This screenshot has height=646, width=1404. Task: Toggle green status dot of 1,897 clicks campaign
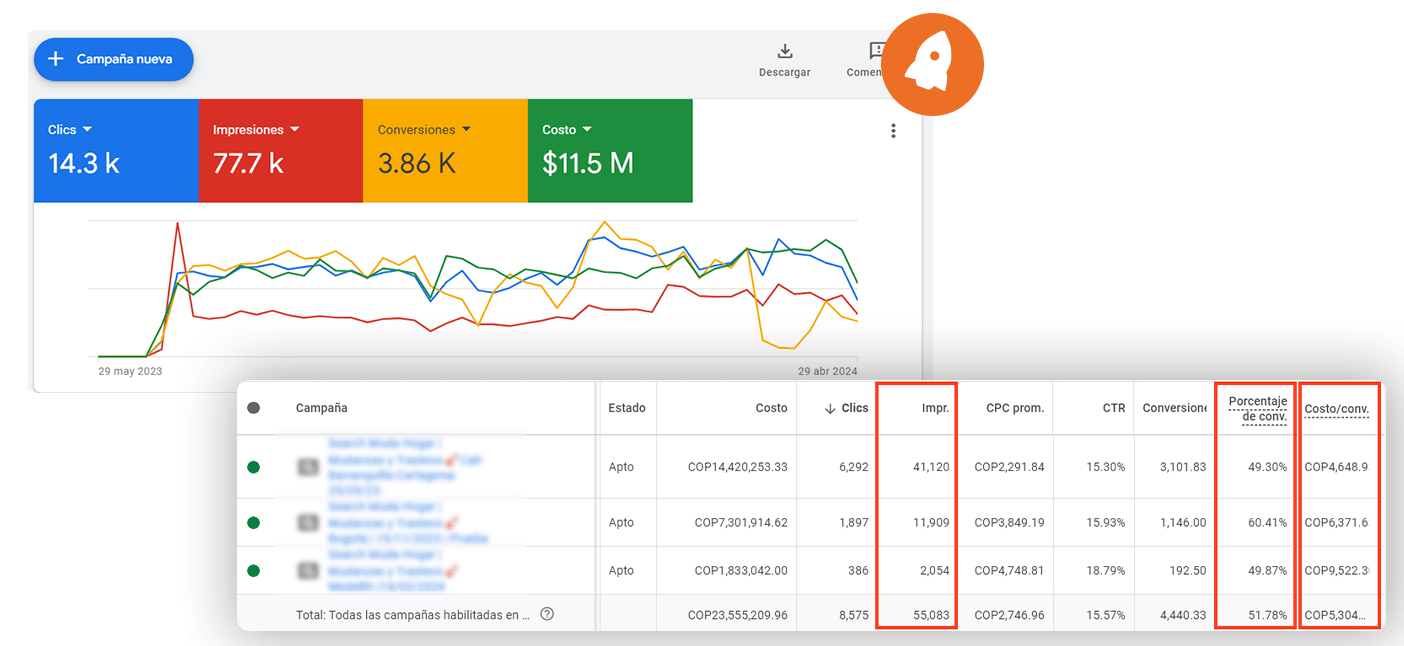coord(253,522)
